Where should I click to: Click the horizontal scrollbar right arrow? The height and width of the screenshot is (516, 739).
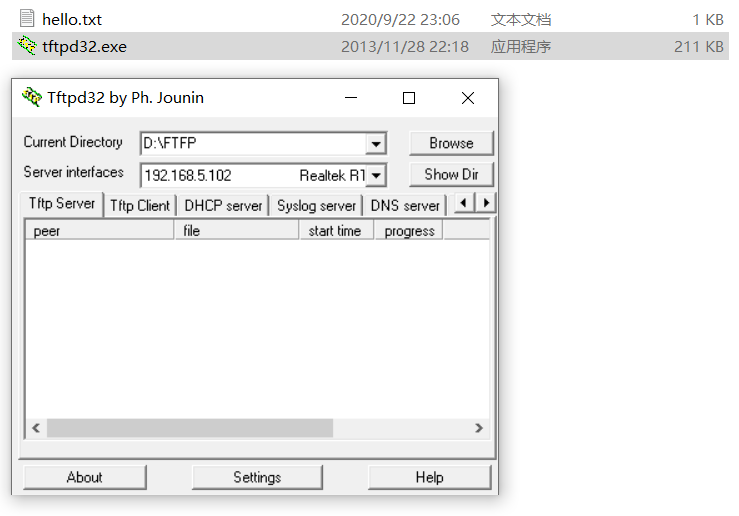pyautogui.click(x=479, y=428)
